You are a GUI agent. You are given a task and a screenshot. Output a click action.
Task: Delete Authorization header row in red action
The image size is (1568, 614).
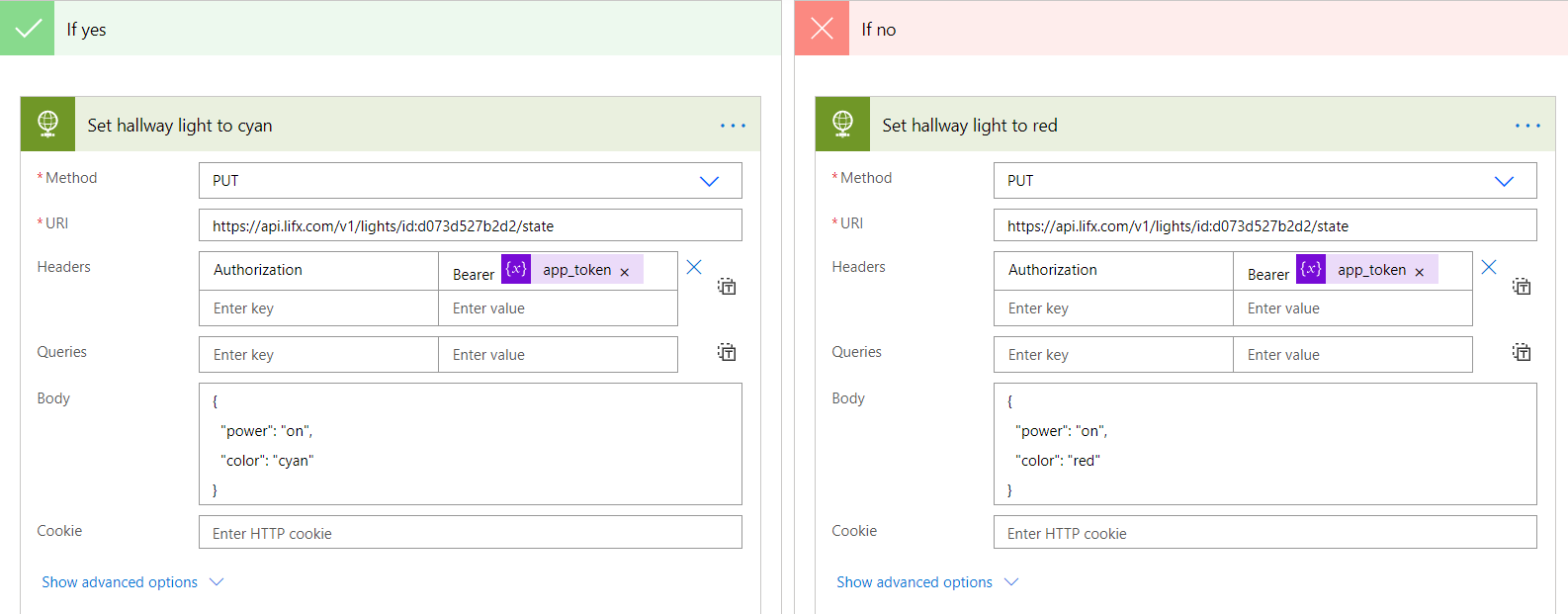click(x=1489, y=267)
